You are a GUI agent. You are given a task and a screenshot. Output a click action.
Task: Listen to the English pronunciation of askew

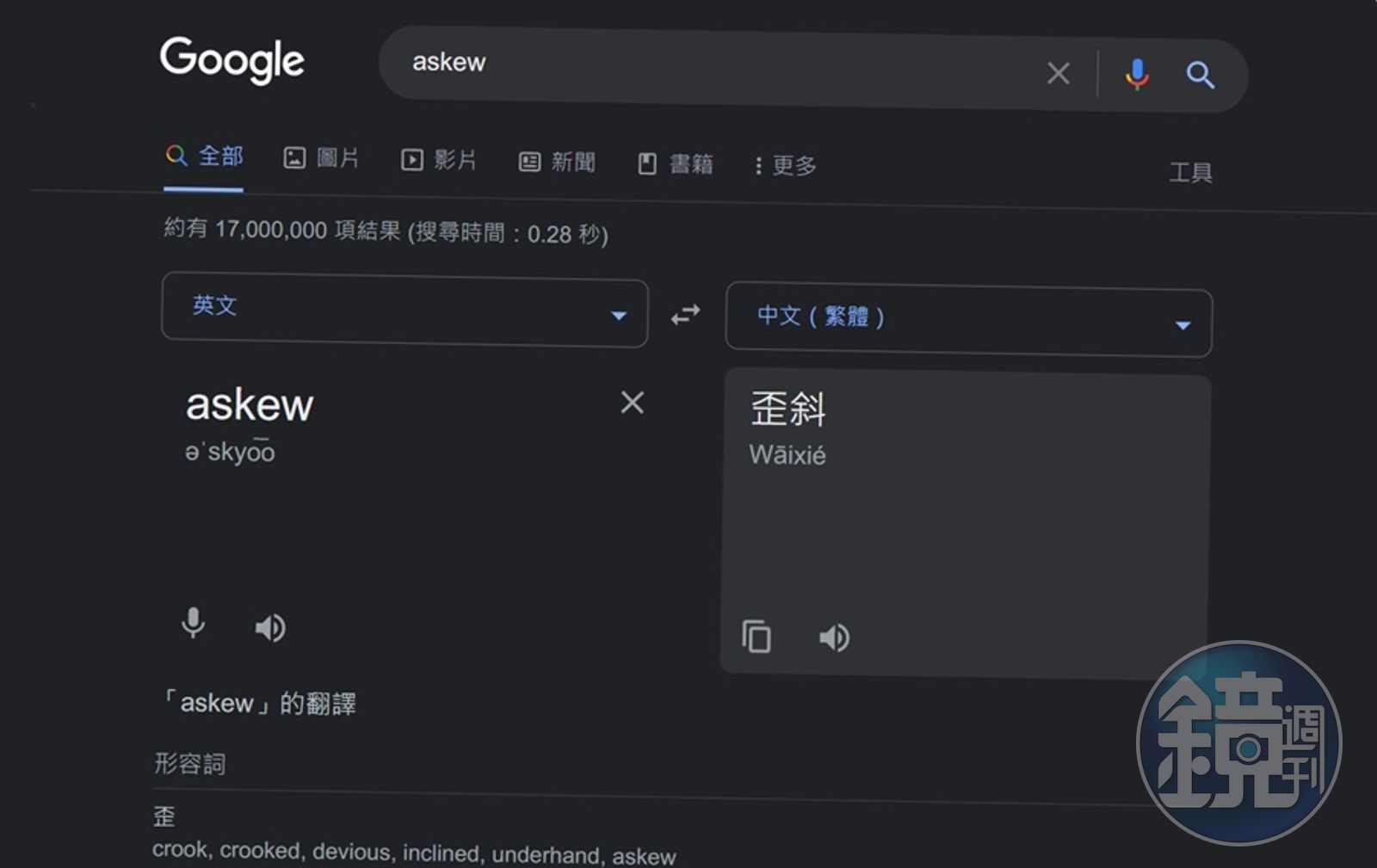269,628
